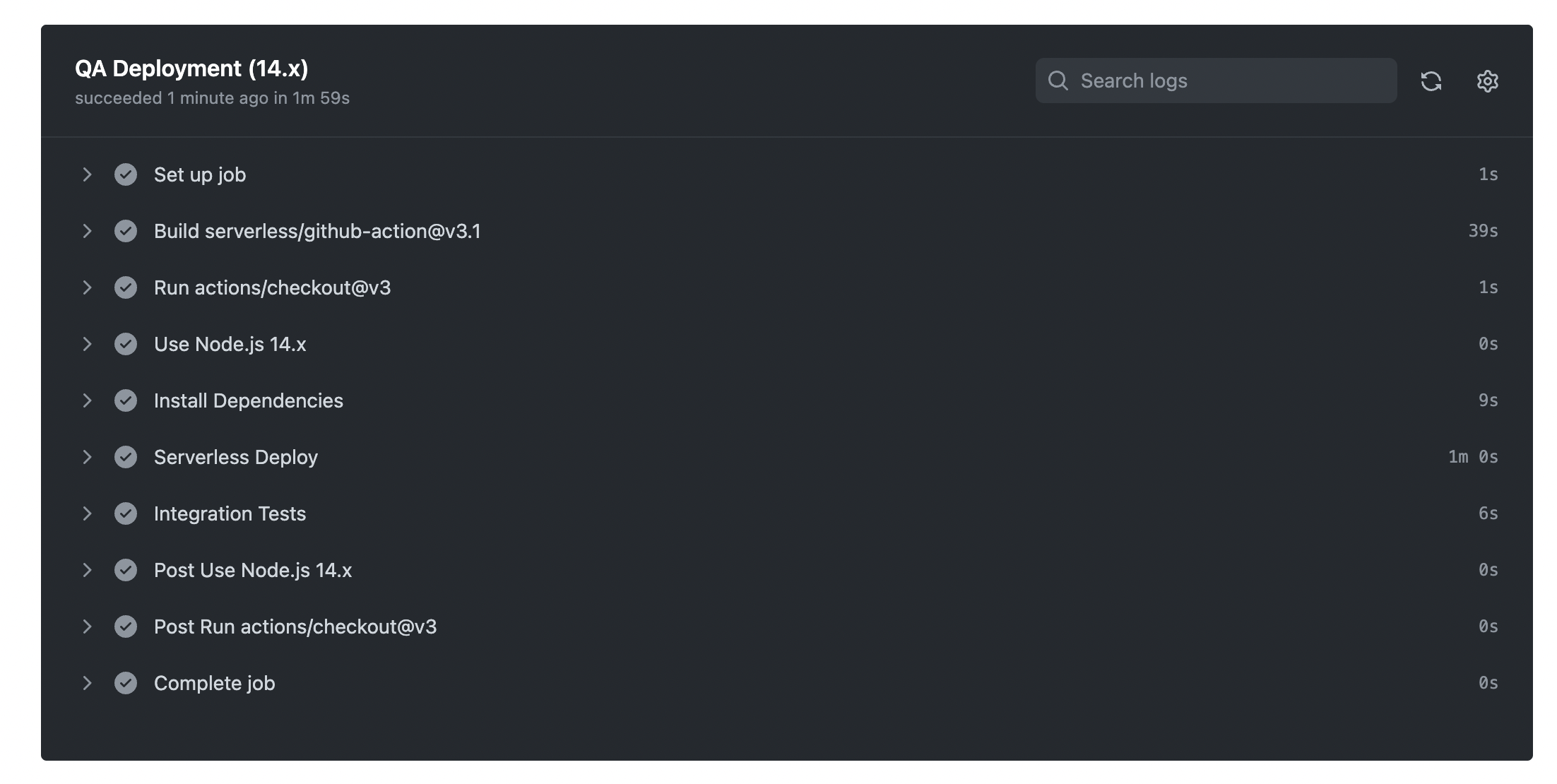
Task: Expand the Set up job step
Action: (x=87, y=174)
